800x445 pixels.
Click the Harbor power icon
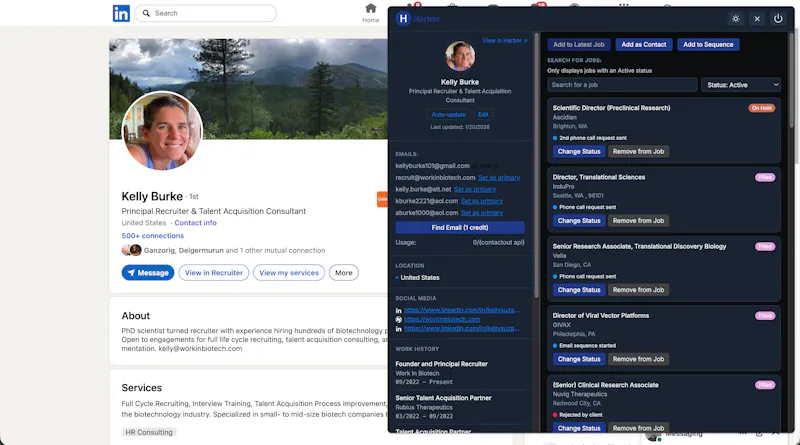778,19
